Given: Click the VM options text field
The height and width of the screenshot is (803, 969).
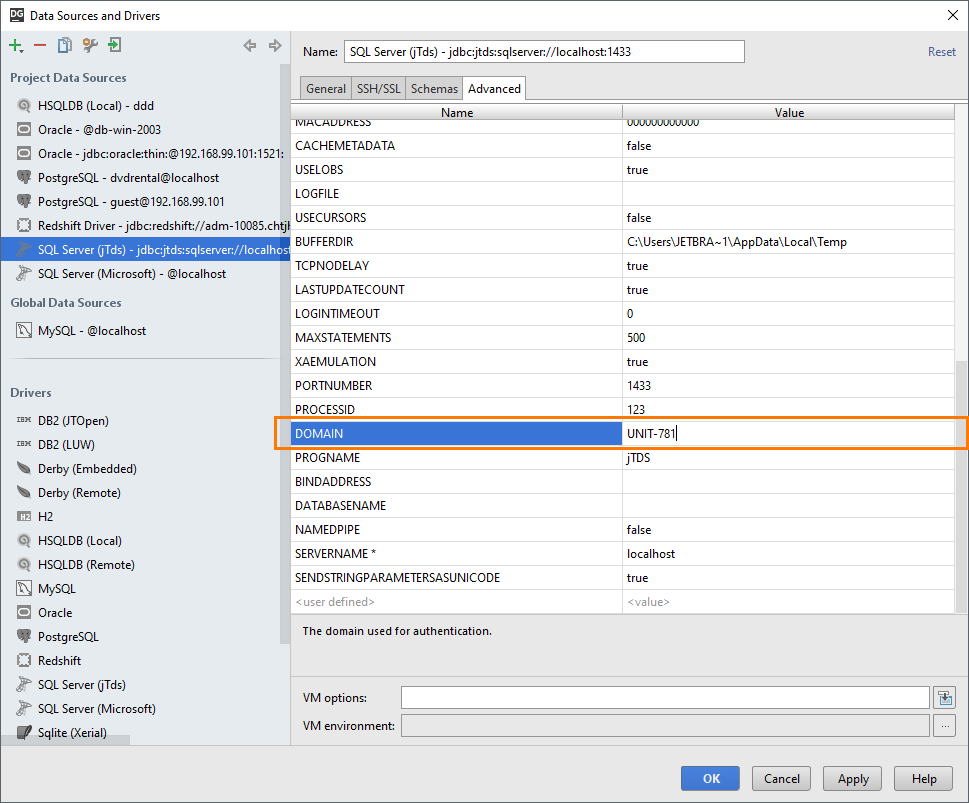Looking at the screenshot, I should pyautogui.click(x=665, y=697).
